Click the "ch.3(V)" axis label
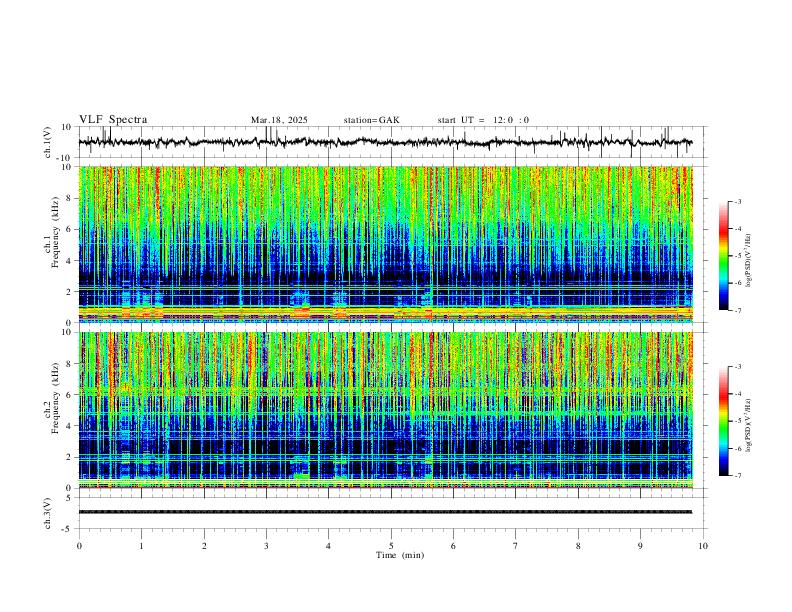The height and width of the screenshot is (612, 792). pos(48,514)
